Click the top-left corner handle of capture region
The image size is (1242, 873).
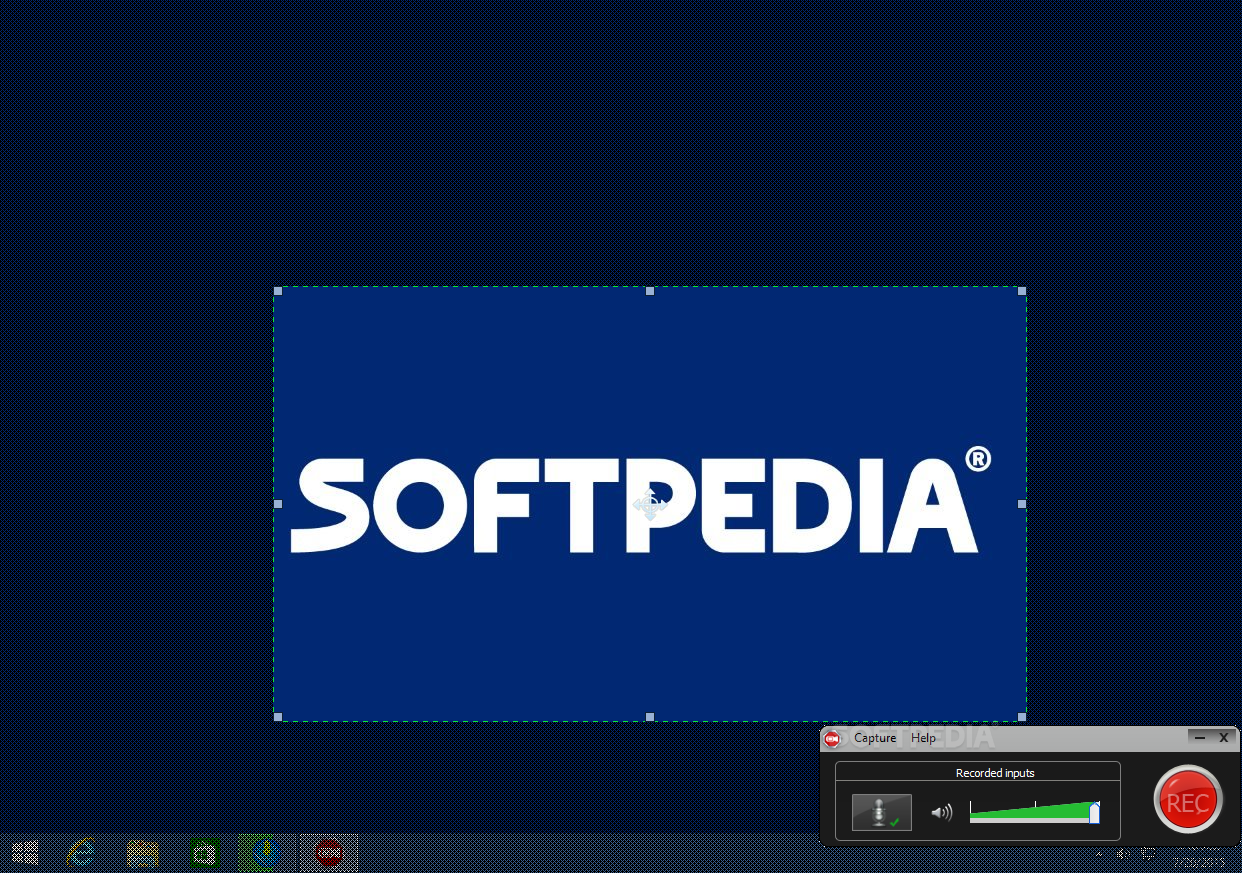tap(278, 291)
